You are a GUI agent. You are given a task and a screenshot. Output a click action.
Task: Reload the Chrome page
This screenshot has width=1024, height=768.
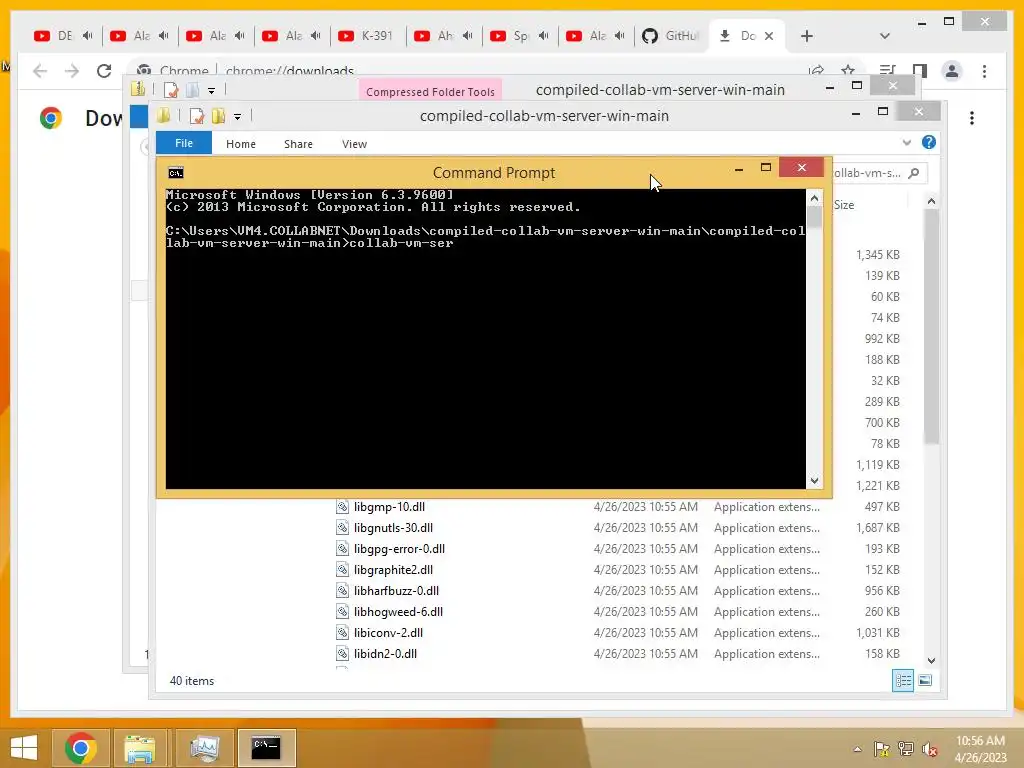(x=104, y=71)
